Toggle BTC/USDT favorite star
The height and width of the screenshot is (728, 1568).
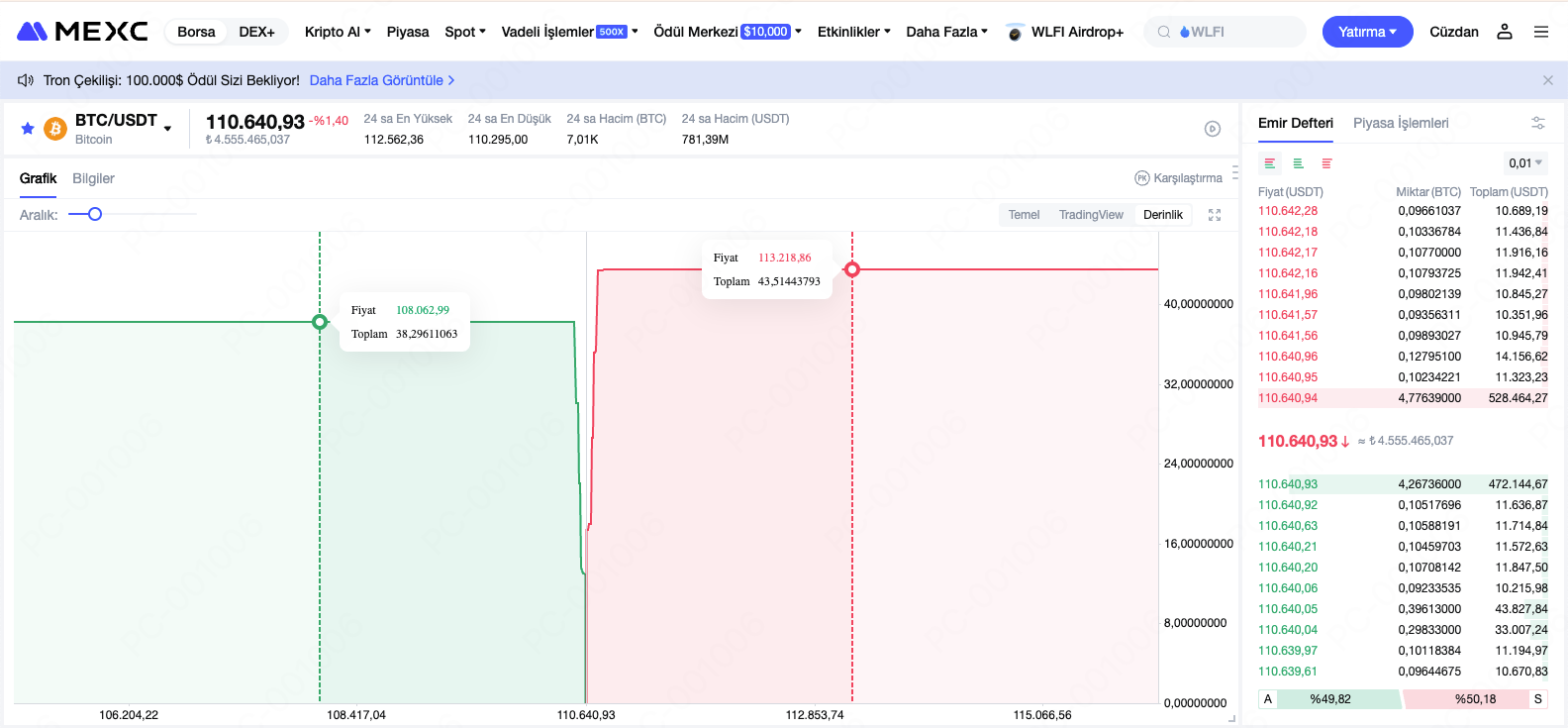click(28, 129)
